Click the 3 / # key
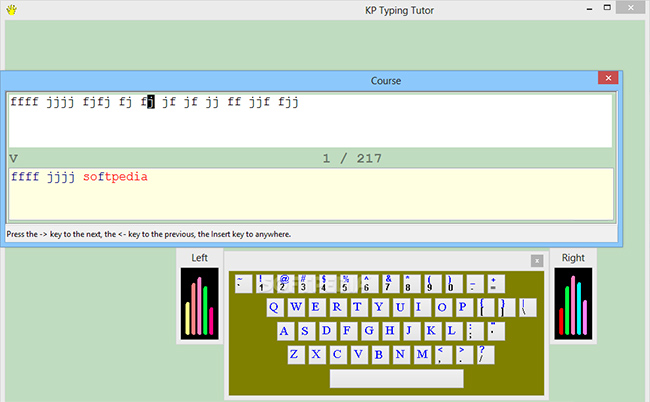Viewport: 650px width, 402px height. pos(306,284)
